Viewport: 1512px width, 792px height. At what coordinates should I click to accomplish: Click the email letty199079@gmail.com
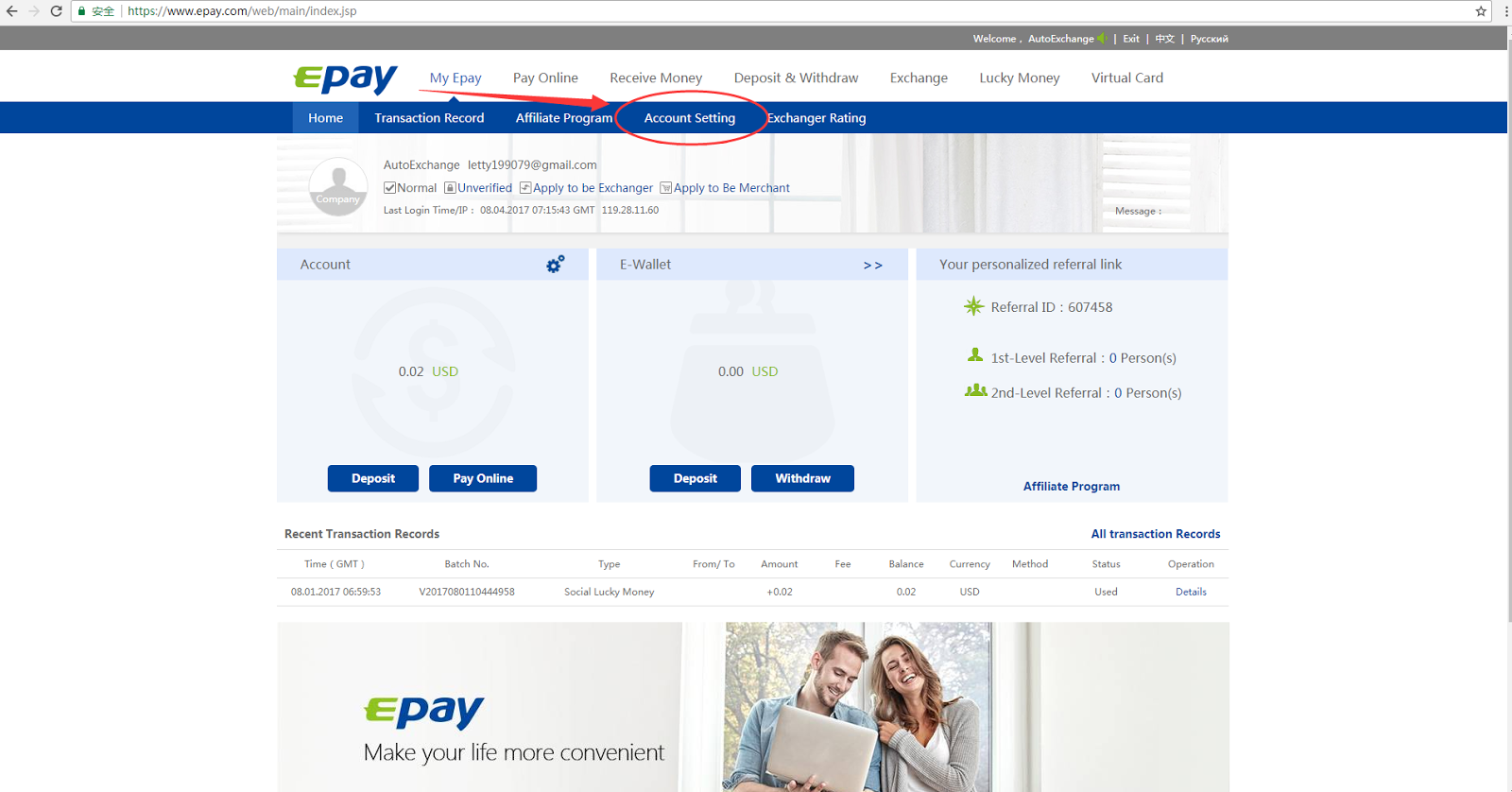click(532, 164)
